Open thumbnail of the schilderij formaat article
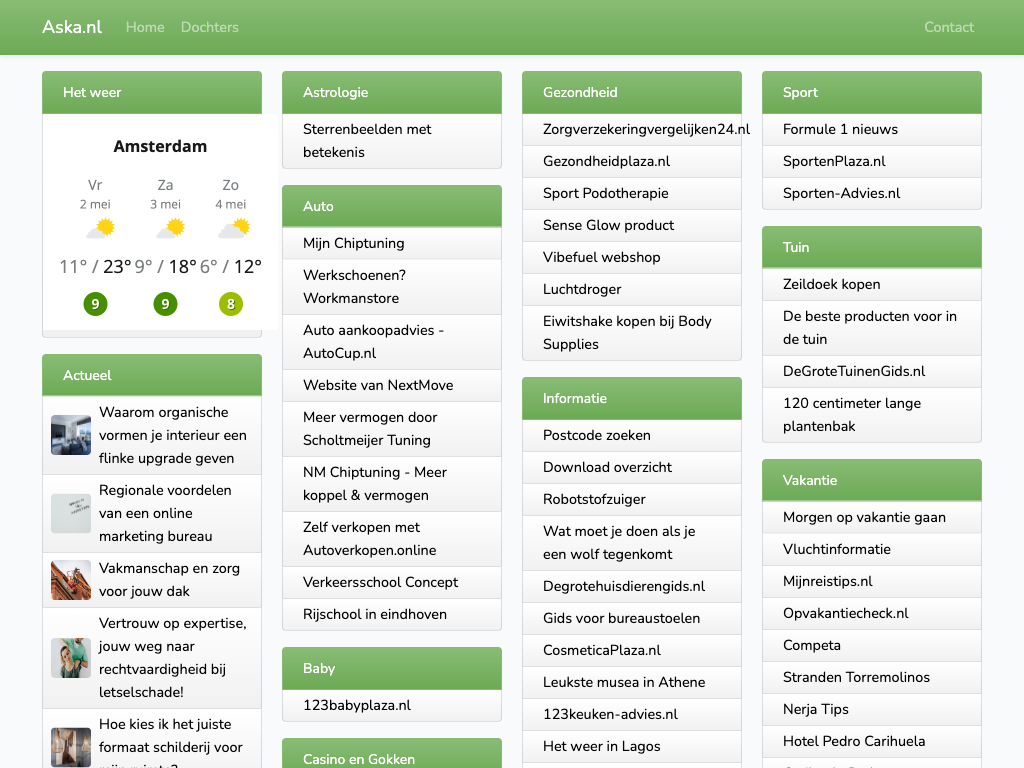The image size is (1024, 768). 71,747
